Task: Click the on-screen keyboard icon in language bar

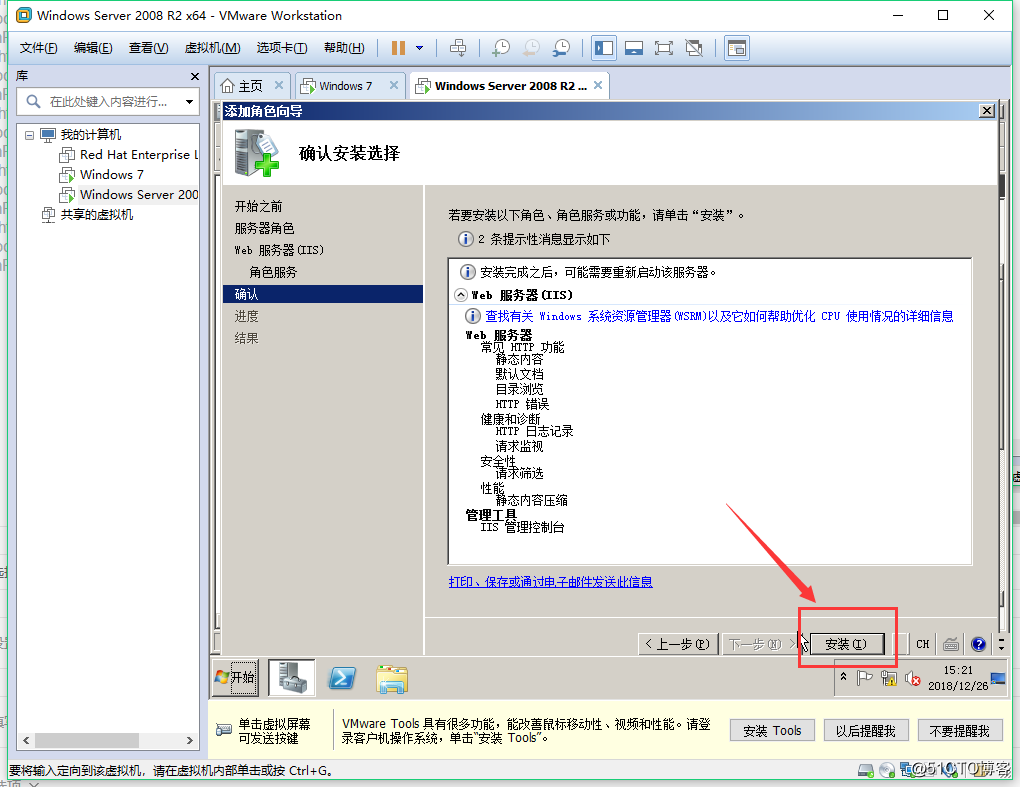Action: [x=950, y=645]
